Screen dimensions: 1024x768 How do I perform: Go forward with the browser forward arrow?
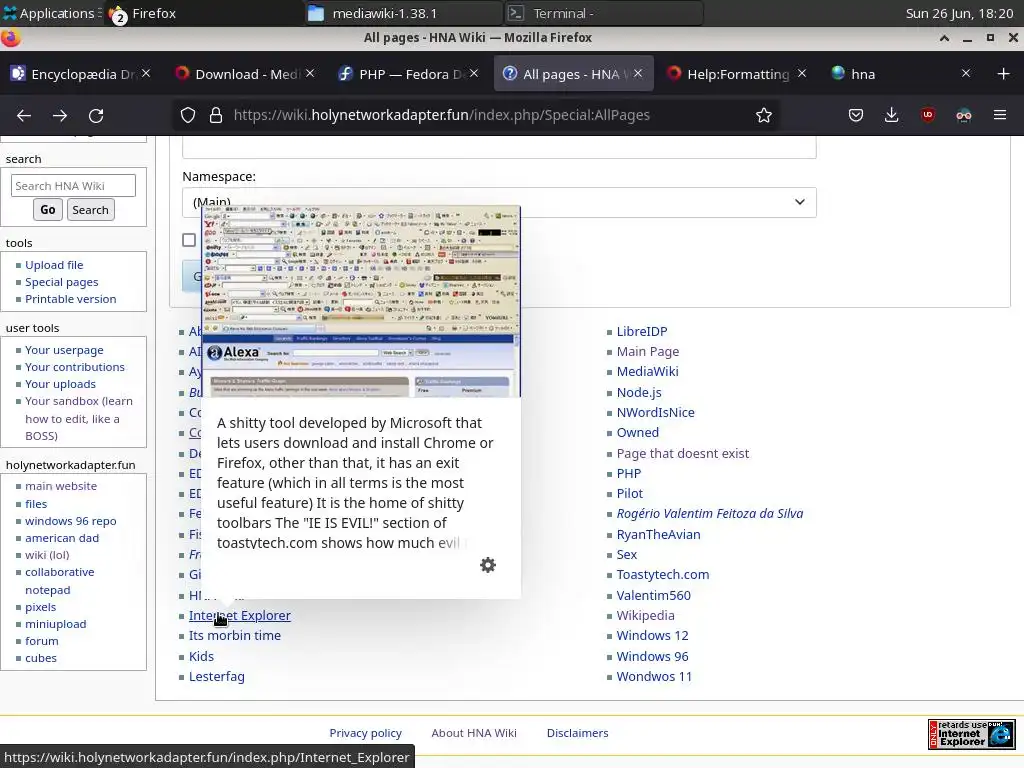pos(60,116)
